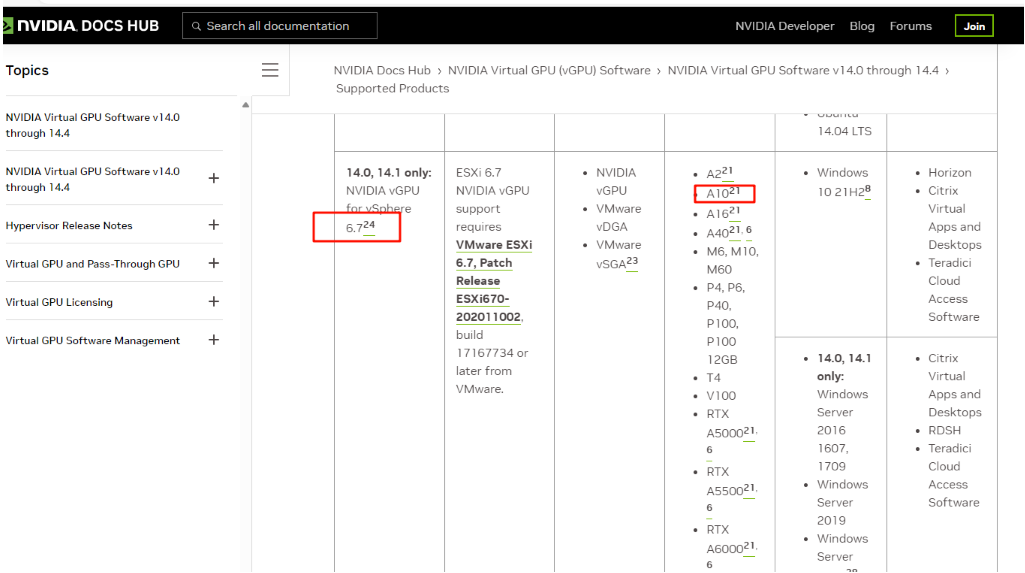Click footnote 21 next to RTX A5500
The height and width of the screenshot is (573, 1025).
[749, 489]
